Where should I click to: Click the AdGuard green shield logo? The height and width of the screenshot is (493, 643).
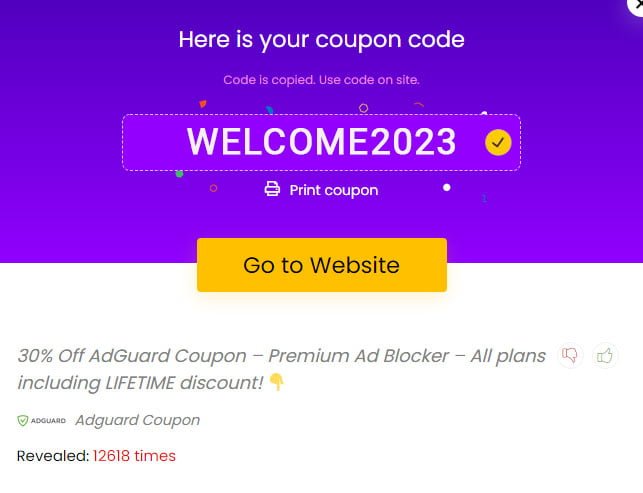pyautogui.click(x=23, y=420)
